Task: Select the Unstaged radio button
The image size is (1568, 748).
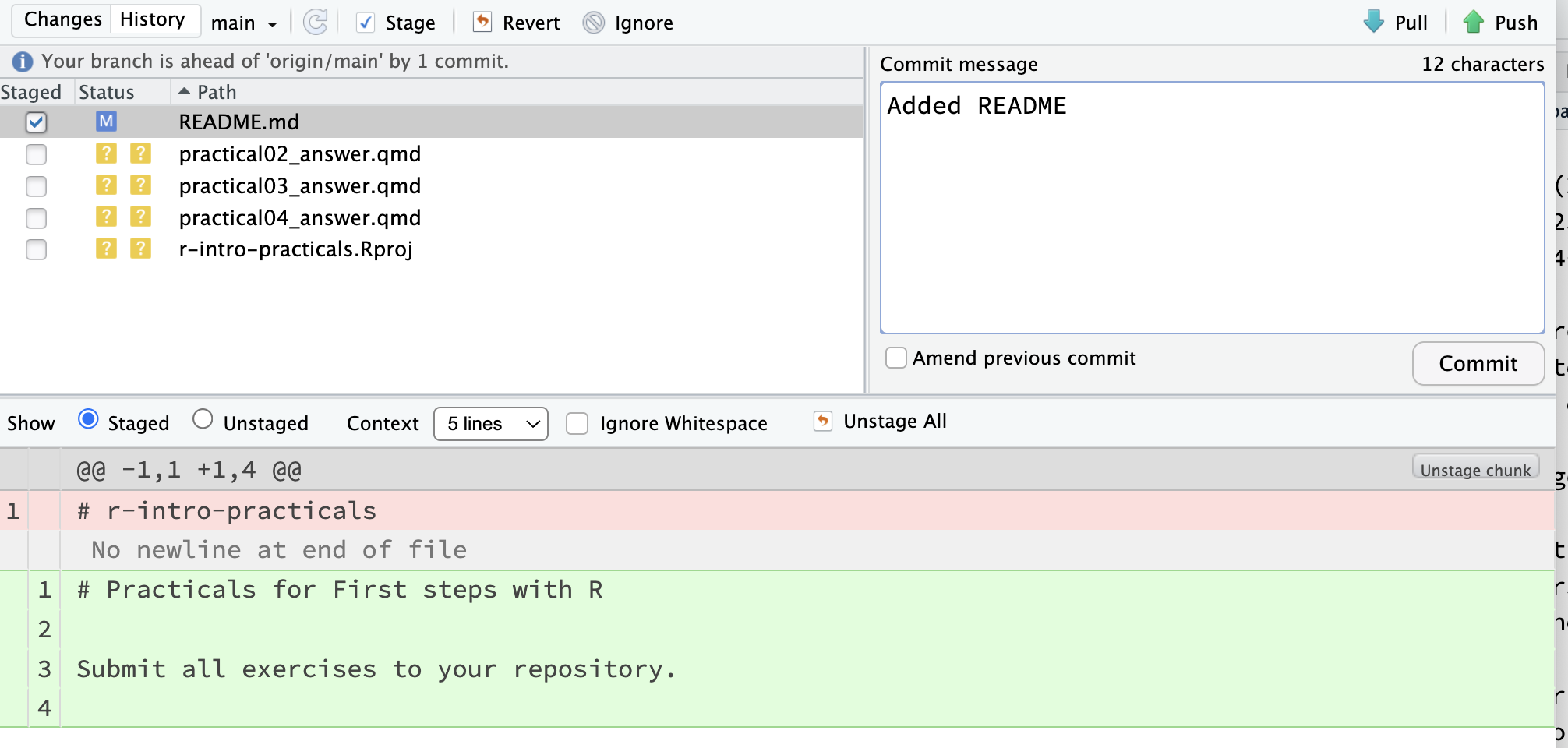Action: coord(203,419)
